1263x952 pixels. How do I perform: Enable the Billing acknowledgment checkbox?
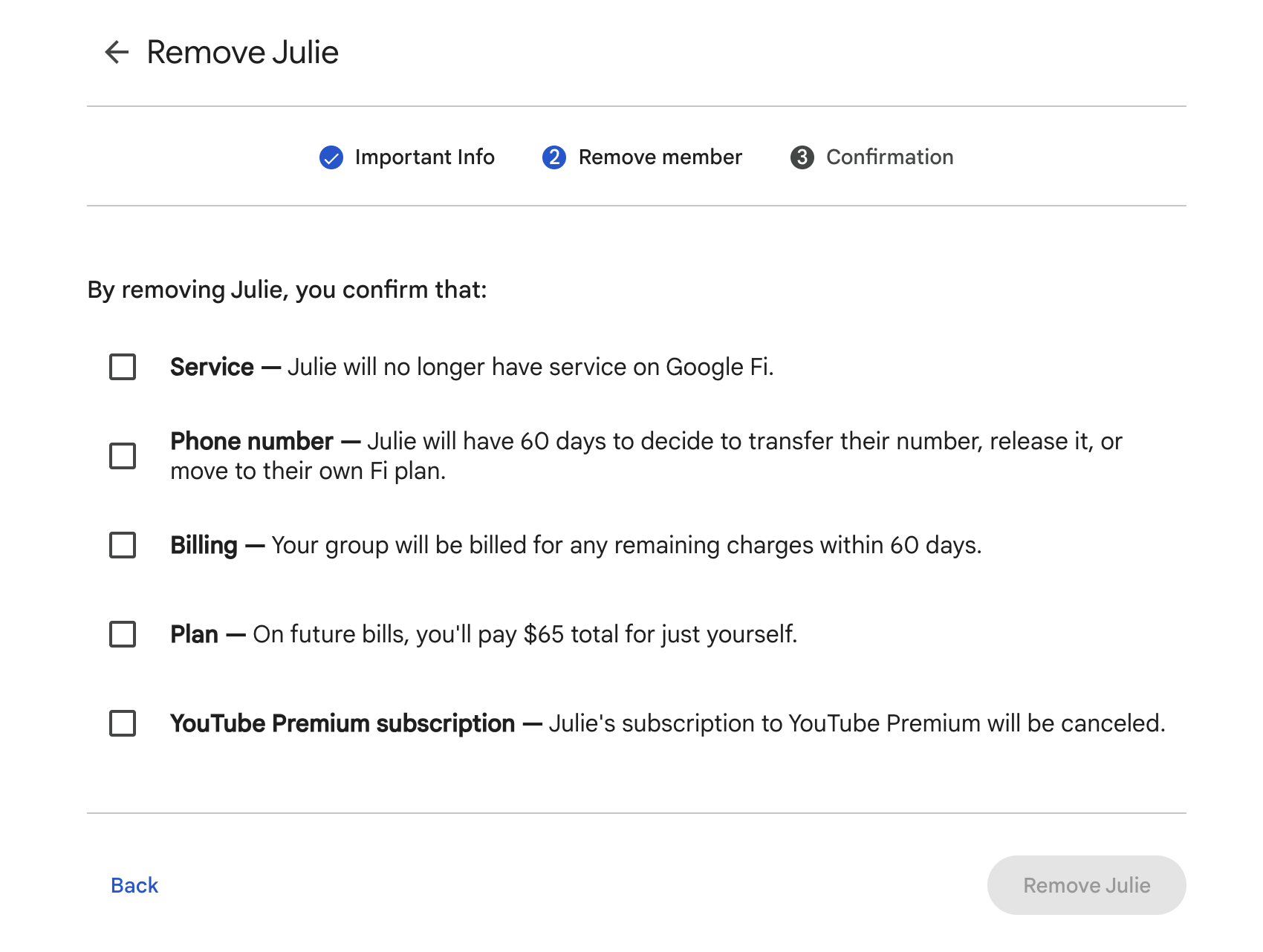click(x=123, y=545)
